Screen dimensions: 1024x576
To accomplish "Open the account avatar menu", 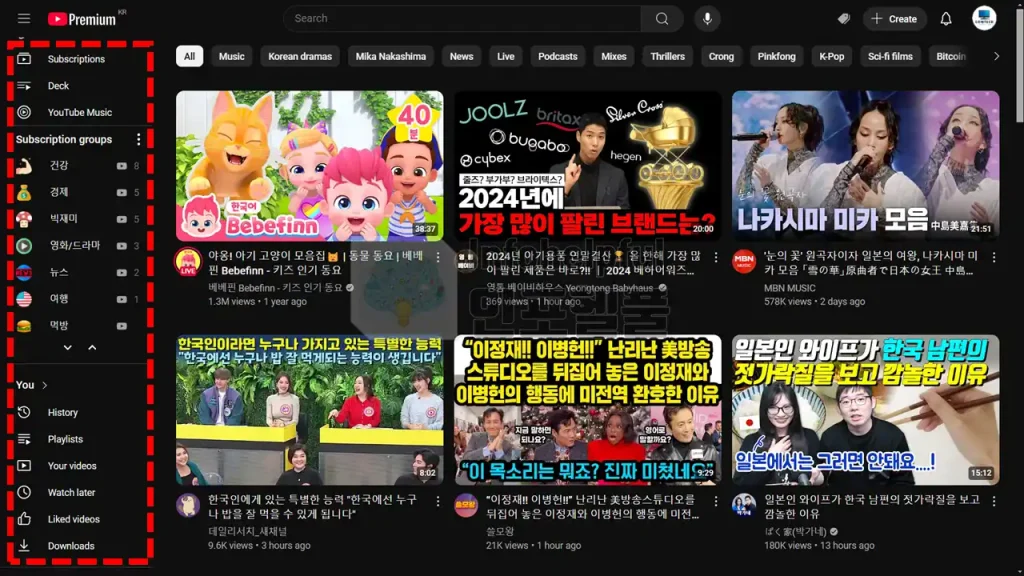I will (984, 18).
